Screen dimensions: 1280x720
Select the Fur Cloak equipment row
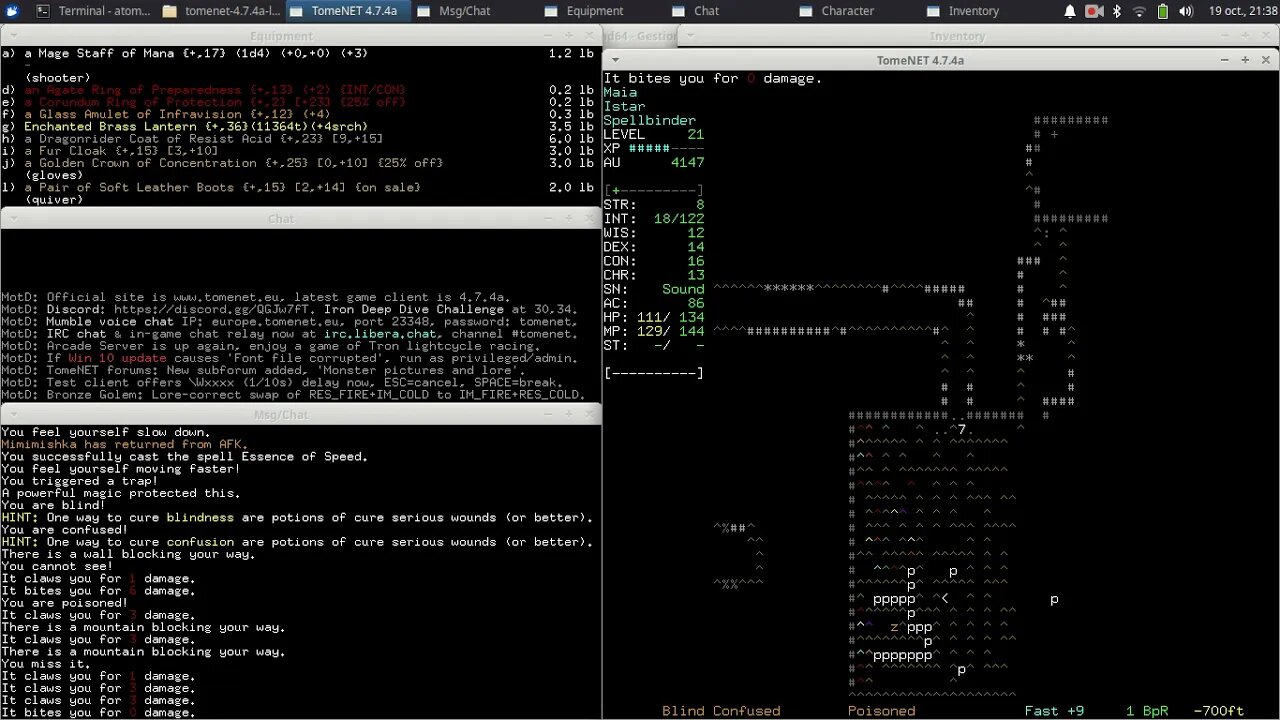298,151
